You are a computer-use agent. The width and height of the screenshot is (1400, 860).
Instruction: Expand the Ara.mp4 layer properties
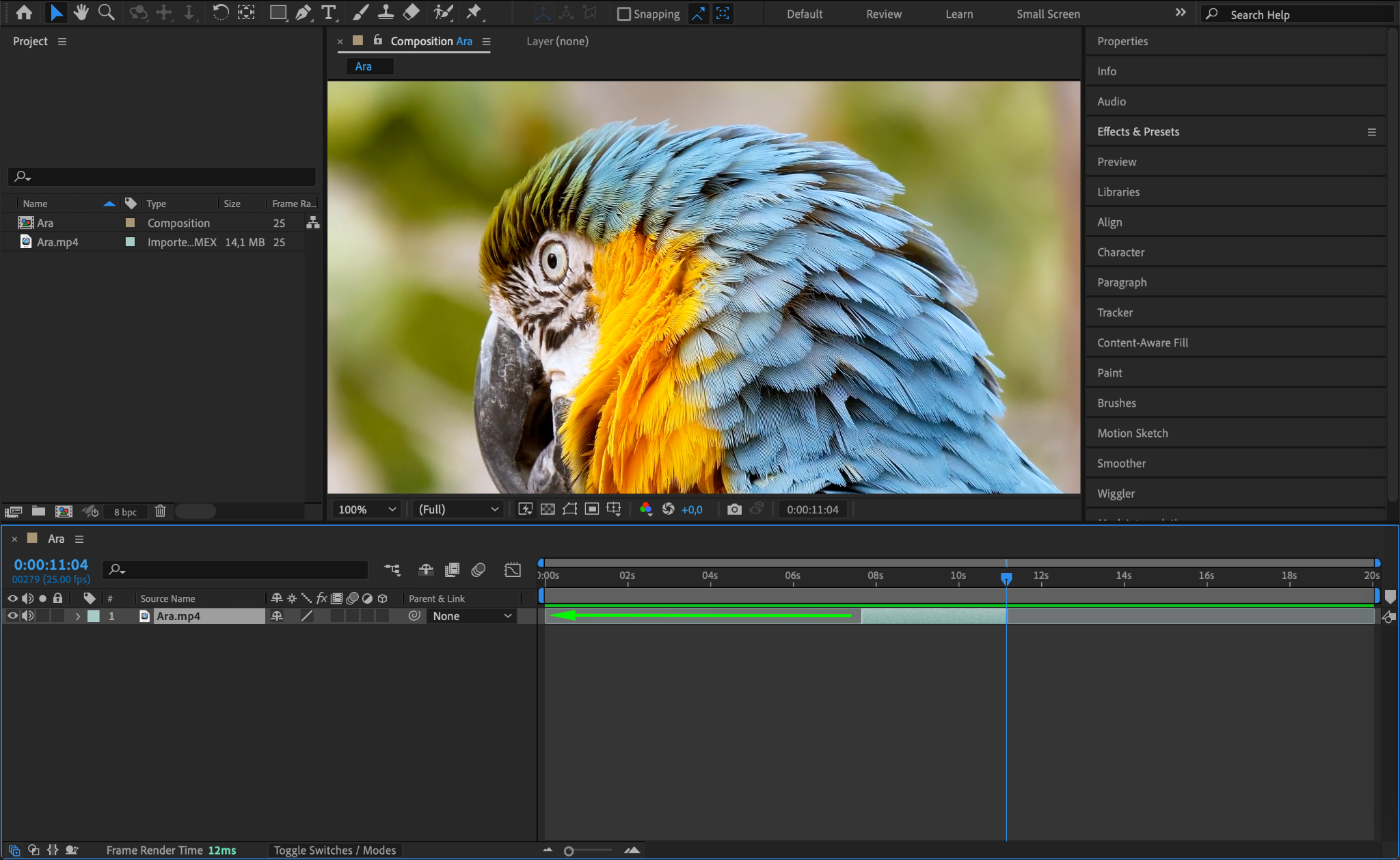point(78,616)
